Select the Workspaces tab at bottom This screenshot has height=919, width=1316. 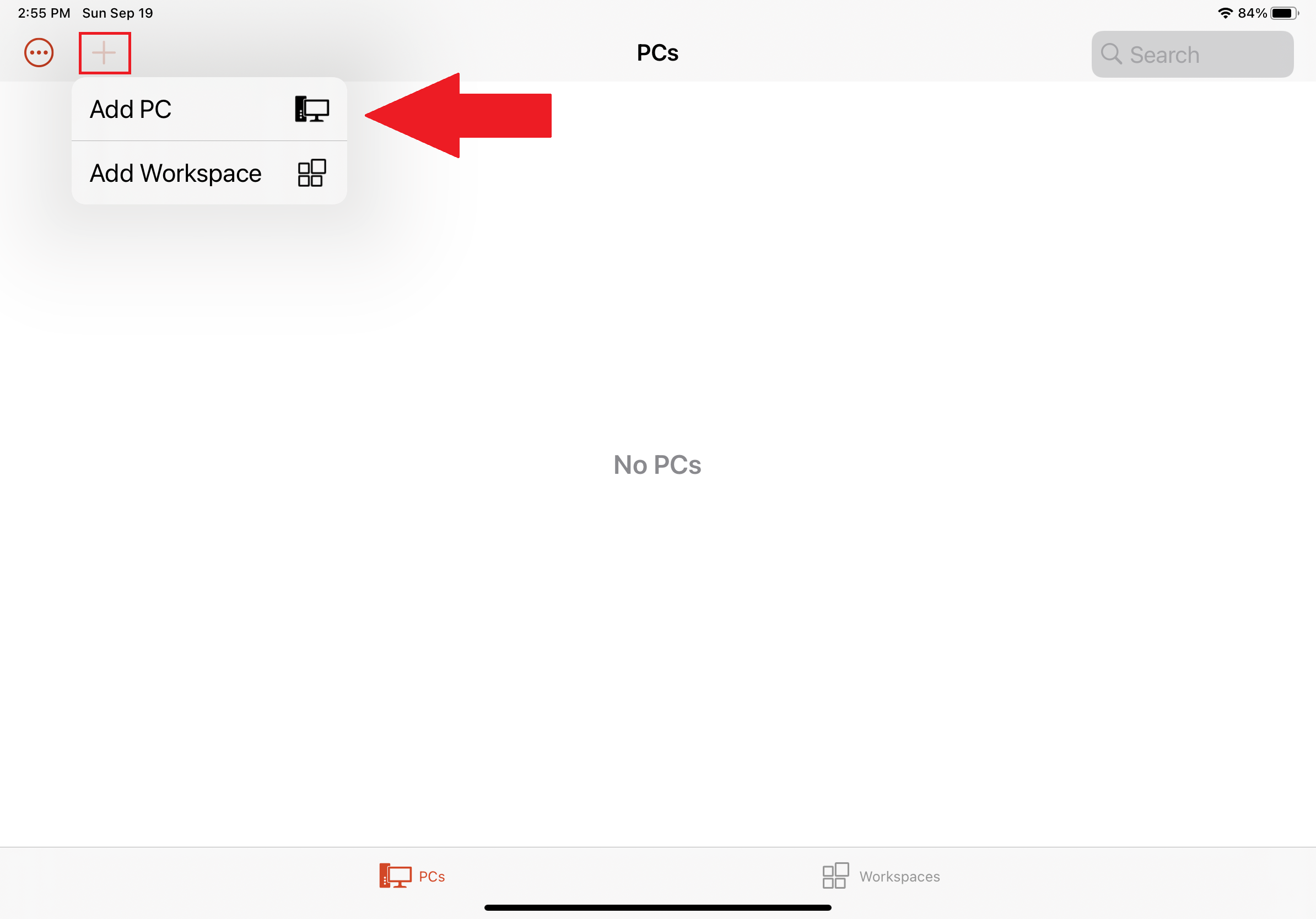click(x=879, y=877)
